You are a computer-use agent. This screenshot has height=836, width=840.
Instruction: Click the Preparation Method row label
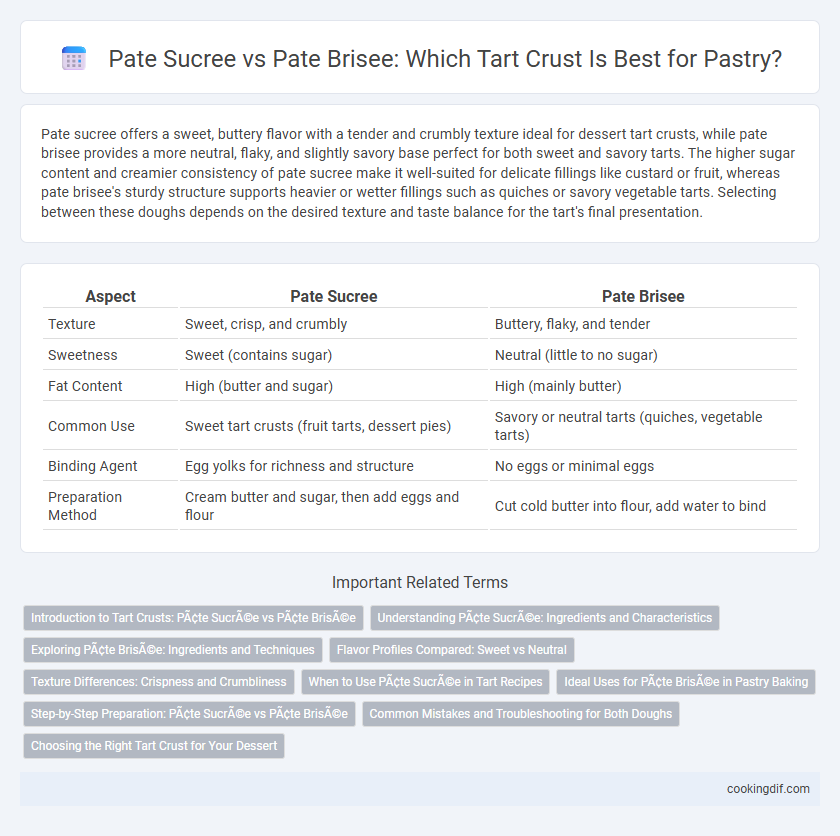(x=85, y=506)
